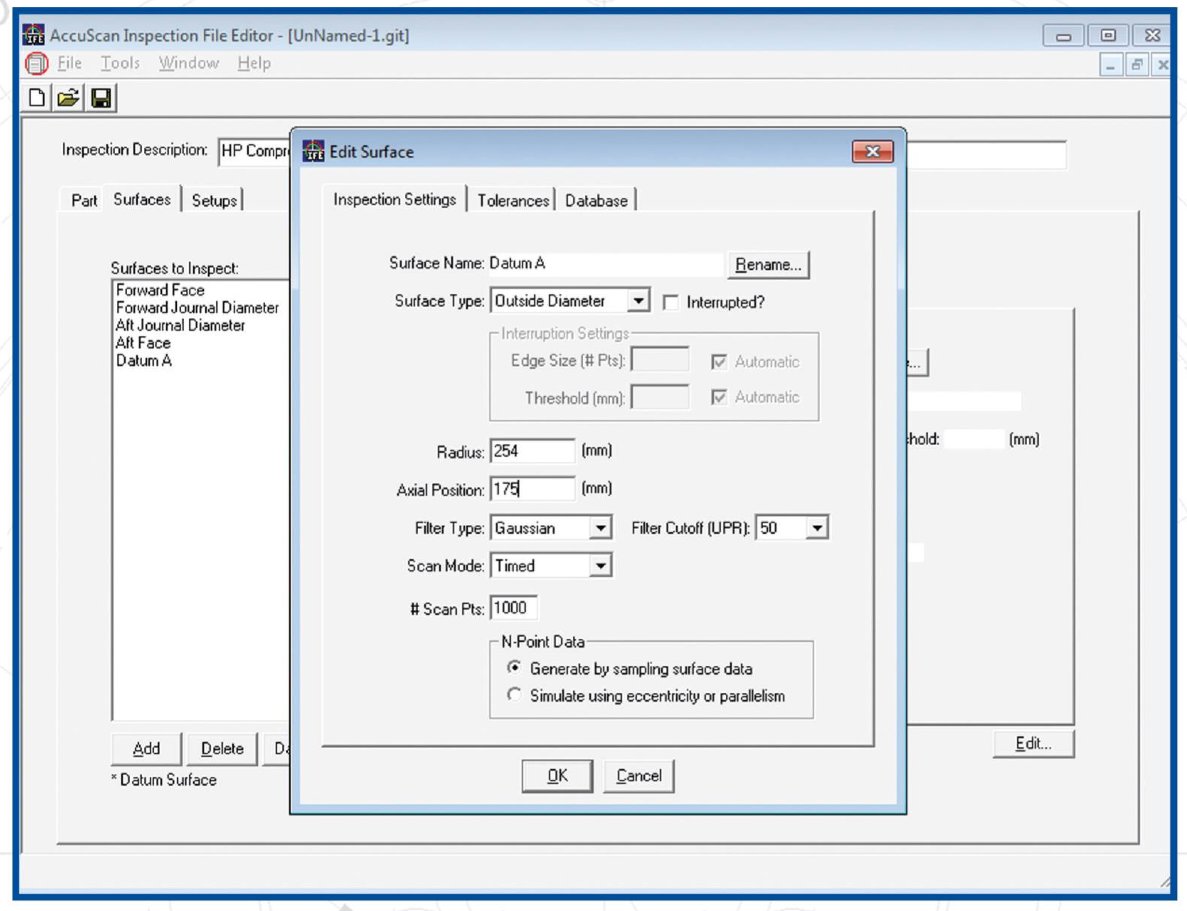Click the Save floppy disk icon
The height and width of the screenshot is (911, 1187).
coord(101,98)
